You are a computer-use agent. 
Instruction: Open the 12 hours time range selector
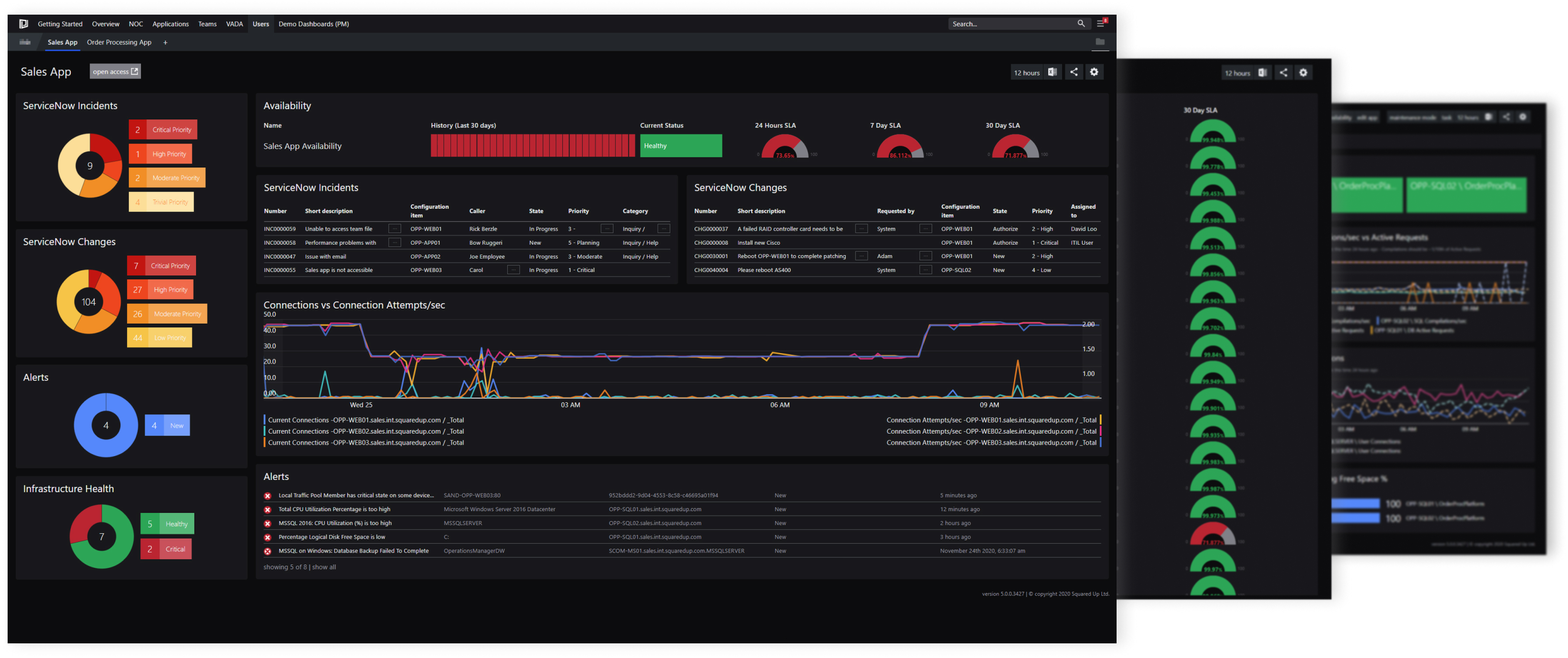(1026, 72)
